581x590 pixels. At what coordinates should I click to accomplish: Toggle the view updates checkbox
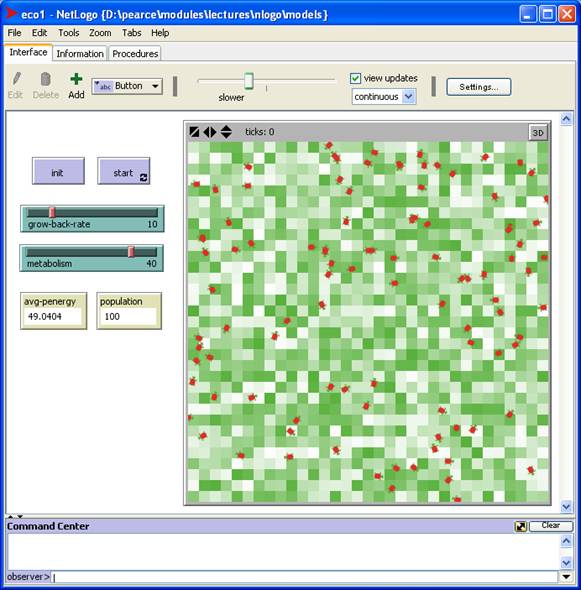tap(355, 78)
